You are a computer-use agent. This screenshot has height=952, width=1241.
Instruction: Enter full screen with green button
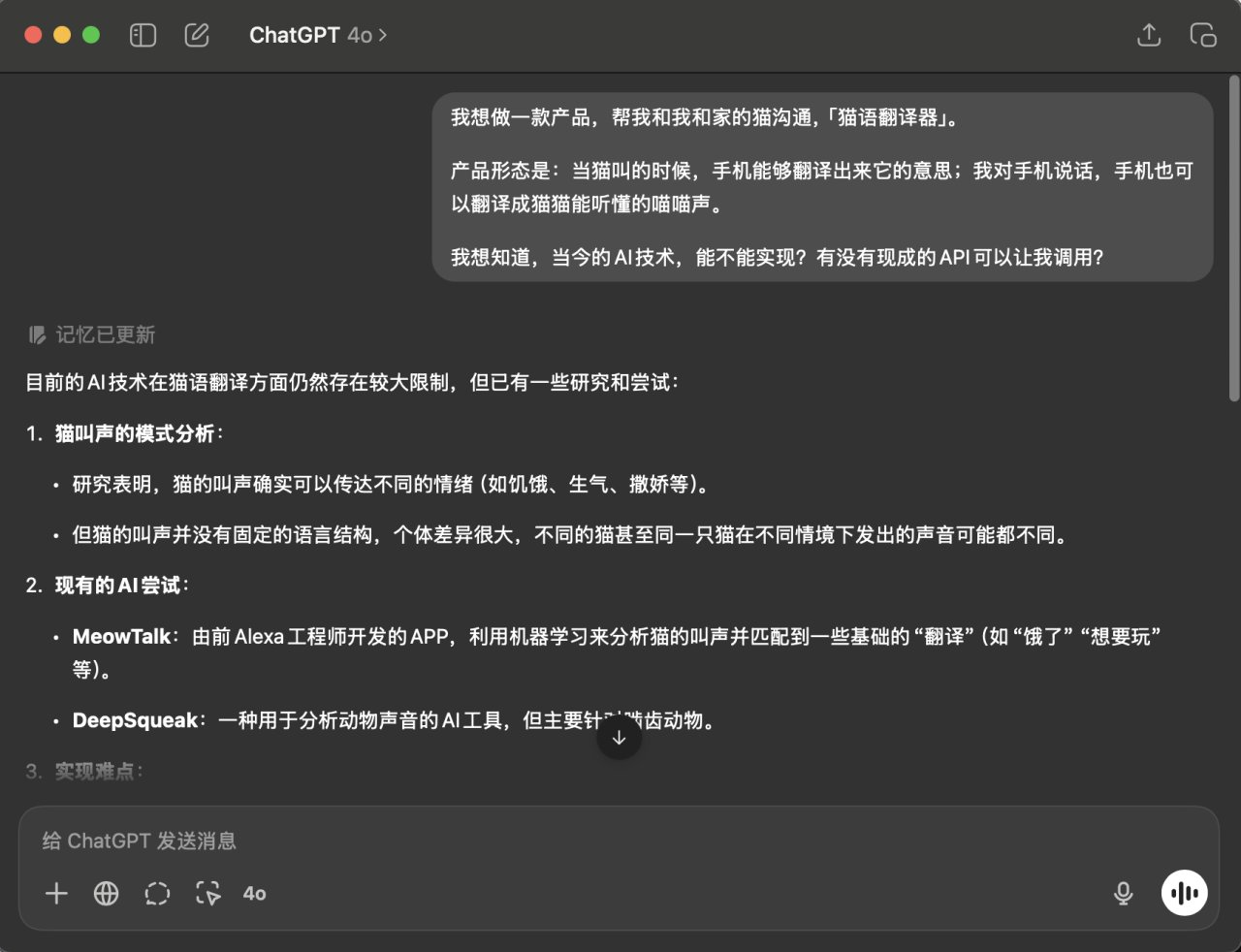[91, 35]
